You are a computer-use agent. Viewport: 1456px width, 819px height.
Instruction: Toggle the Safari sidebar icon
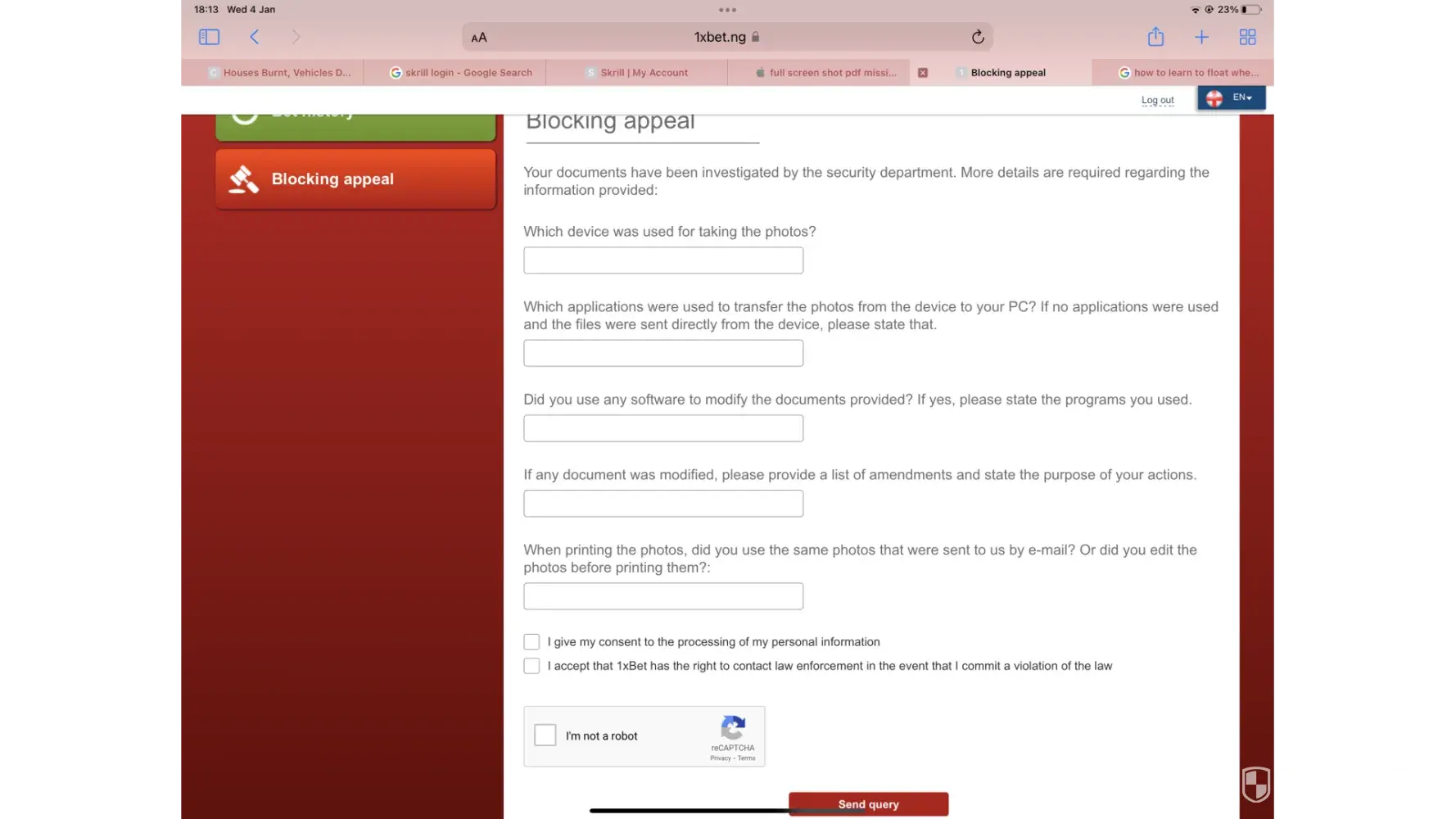click(x=209, y=37)
